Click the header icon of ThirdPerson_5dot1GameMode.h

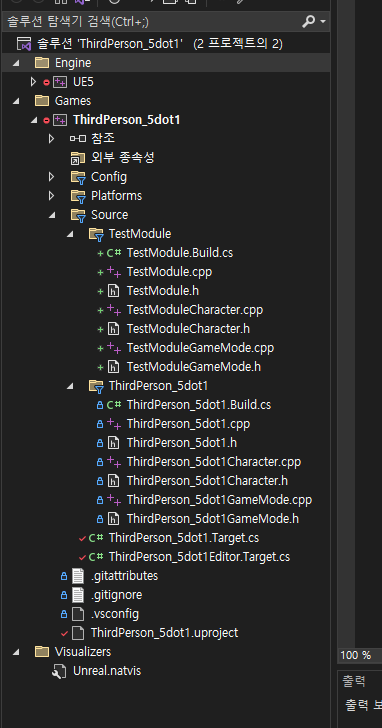pyautogui.click(x=114, y=519)
